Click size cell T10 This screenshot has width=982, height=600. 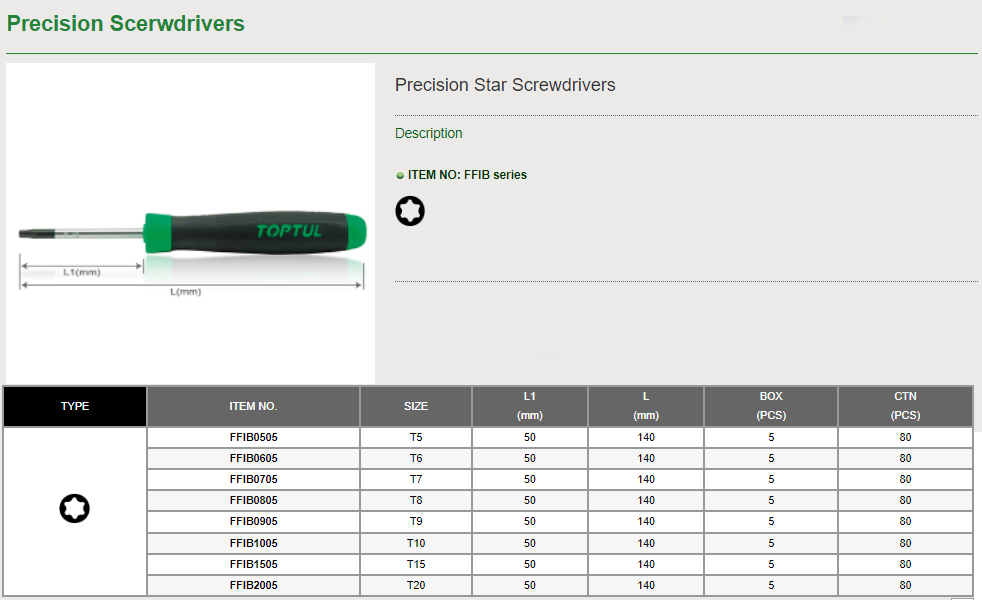(x=416, y=543)
